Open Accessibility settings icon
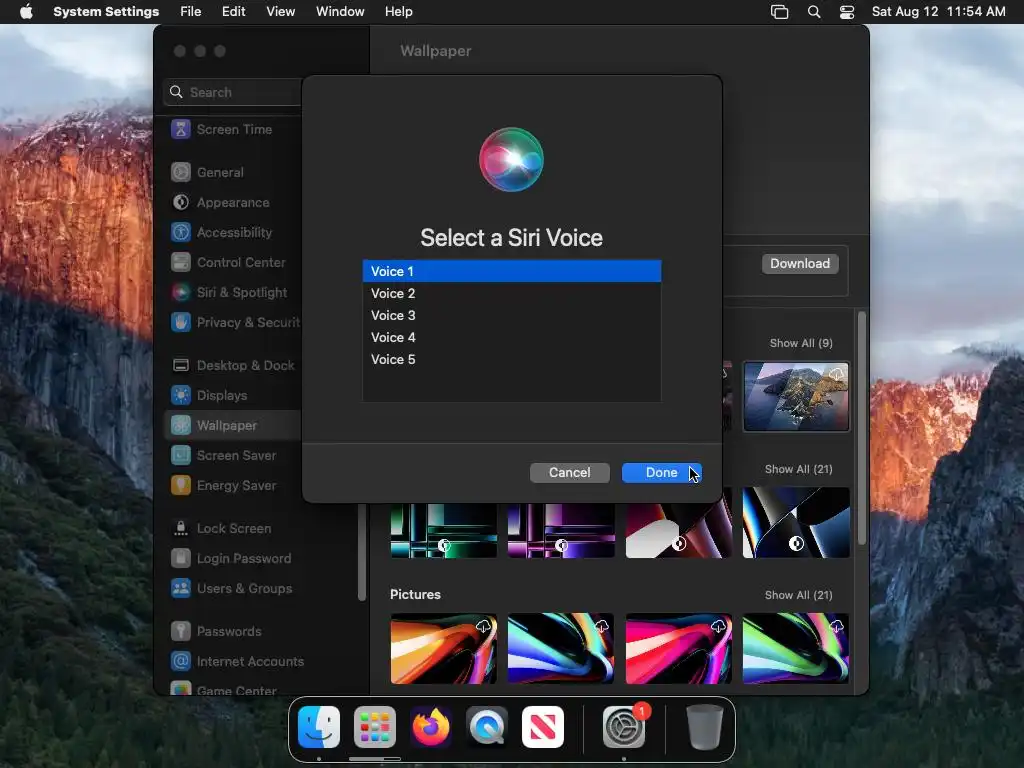The width and height of the screenshot is (1024, 768). pos(181,232)
